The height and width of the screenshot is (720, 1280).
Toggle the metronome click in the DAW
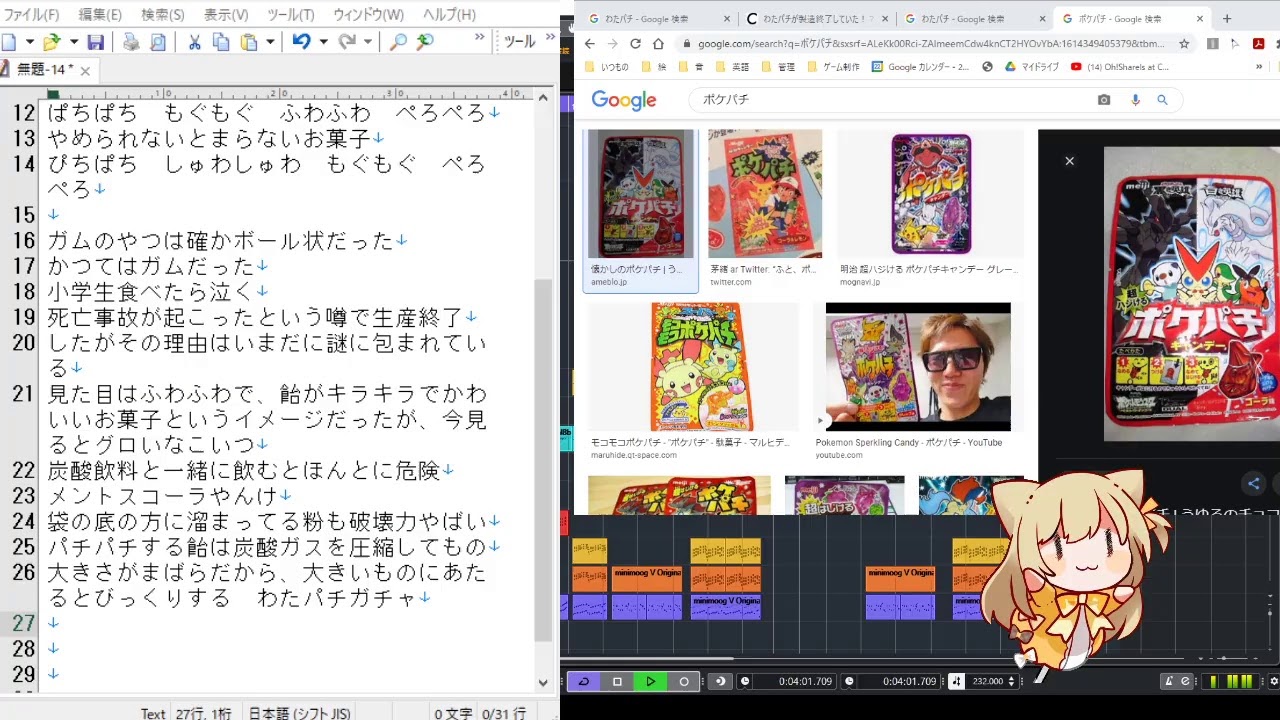point(1168,681)
